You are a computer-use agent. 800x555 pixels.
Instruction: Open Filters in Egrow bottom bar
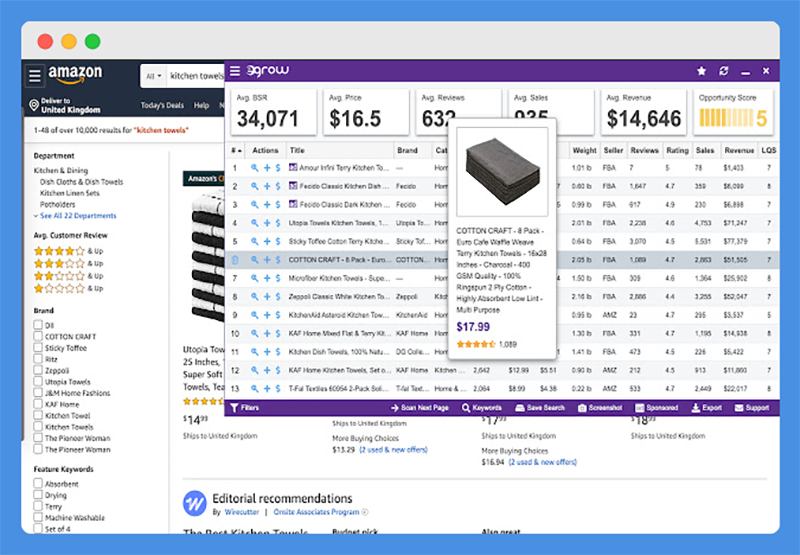coord(244,408)
